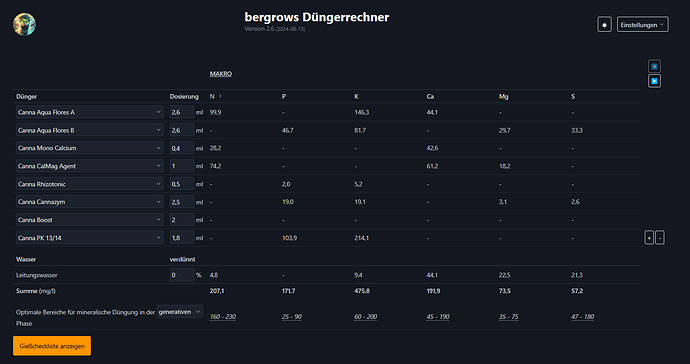Click the bergrows avatar logo
This screenshot has height=364, width=690.
pyautogui.click(x=24, y=24)
